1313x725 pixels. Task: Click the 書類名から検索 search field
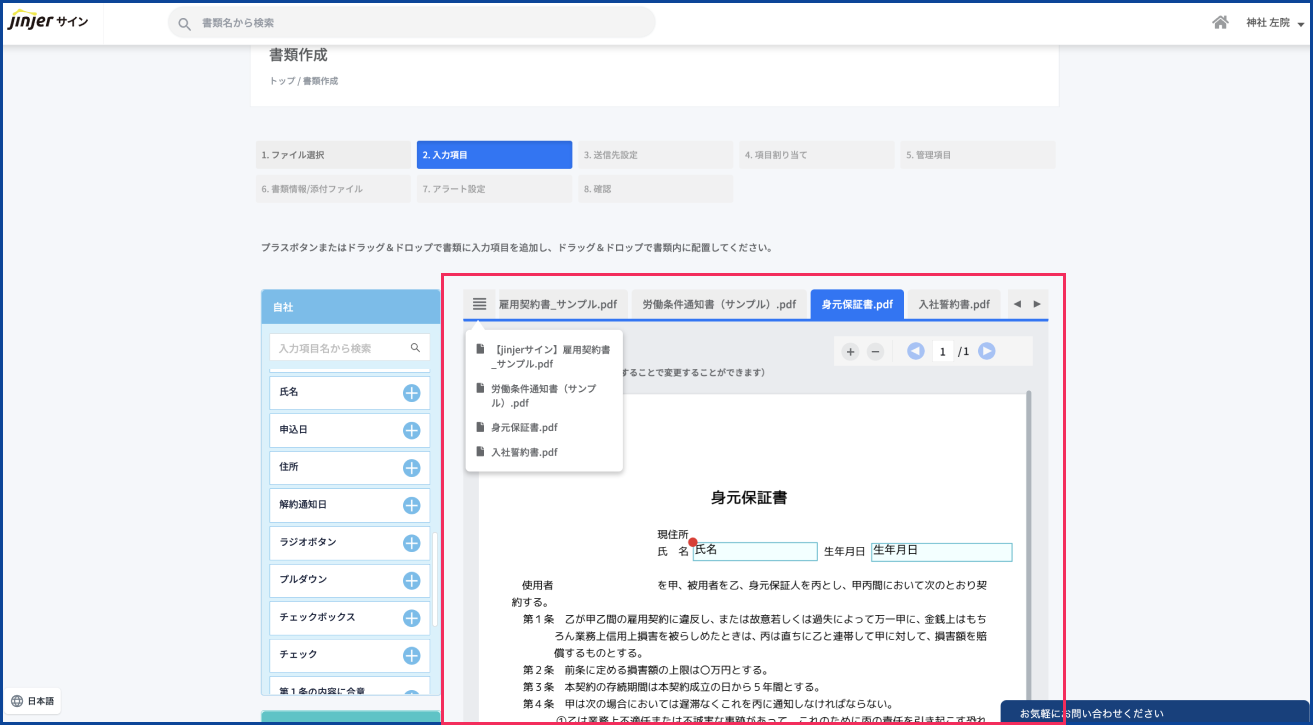[x=412, y=22]
